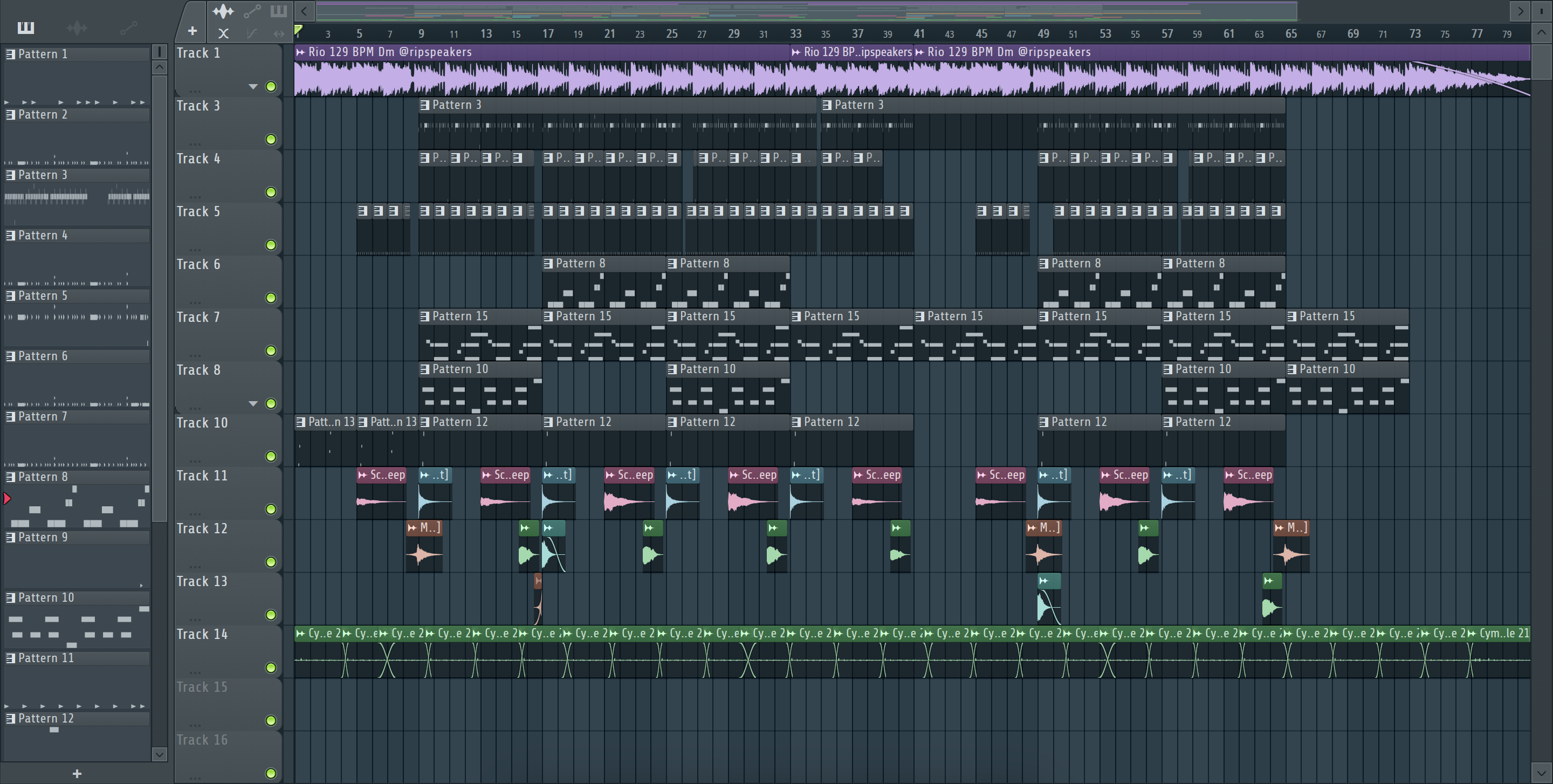
Task: Select Pattern 10 in the picker
Action: (x=46, y=598)
